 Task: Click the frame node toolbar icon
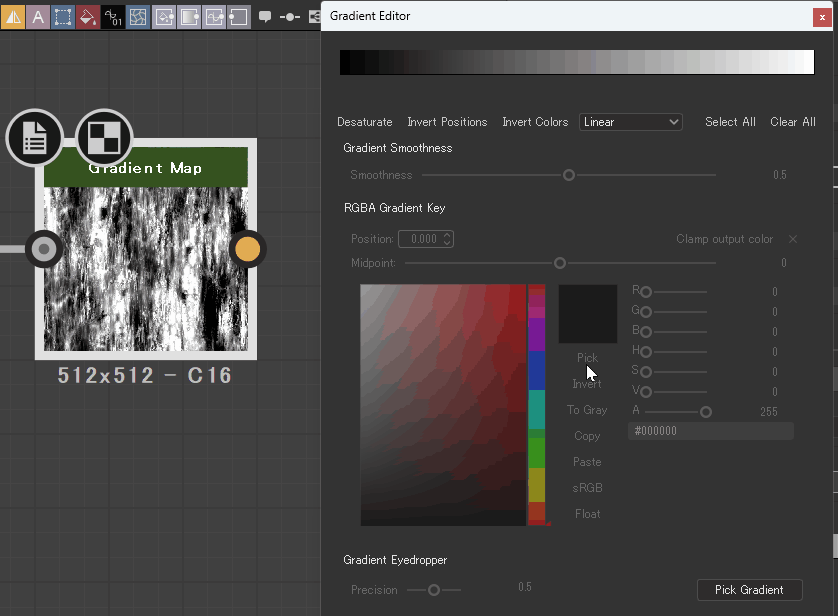tap(238, 17)
